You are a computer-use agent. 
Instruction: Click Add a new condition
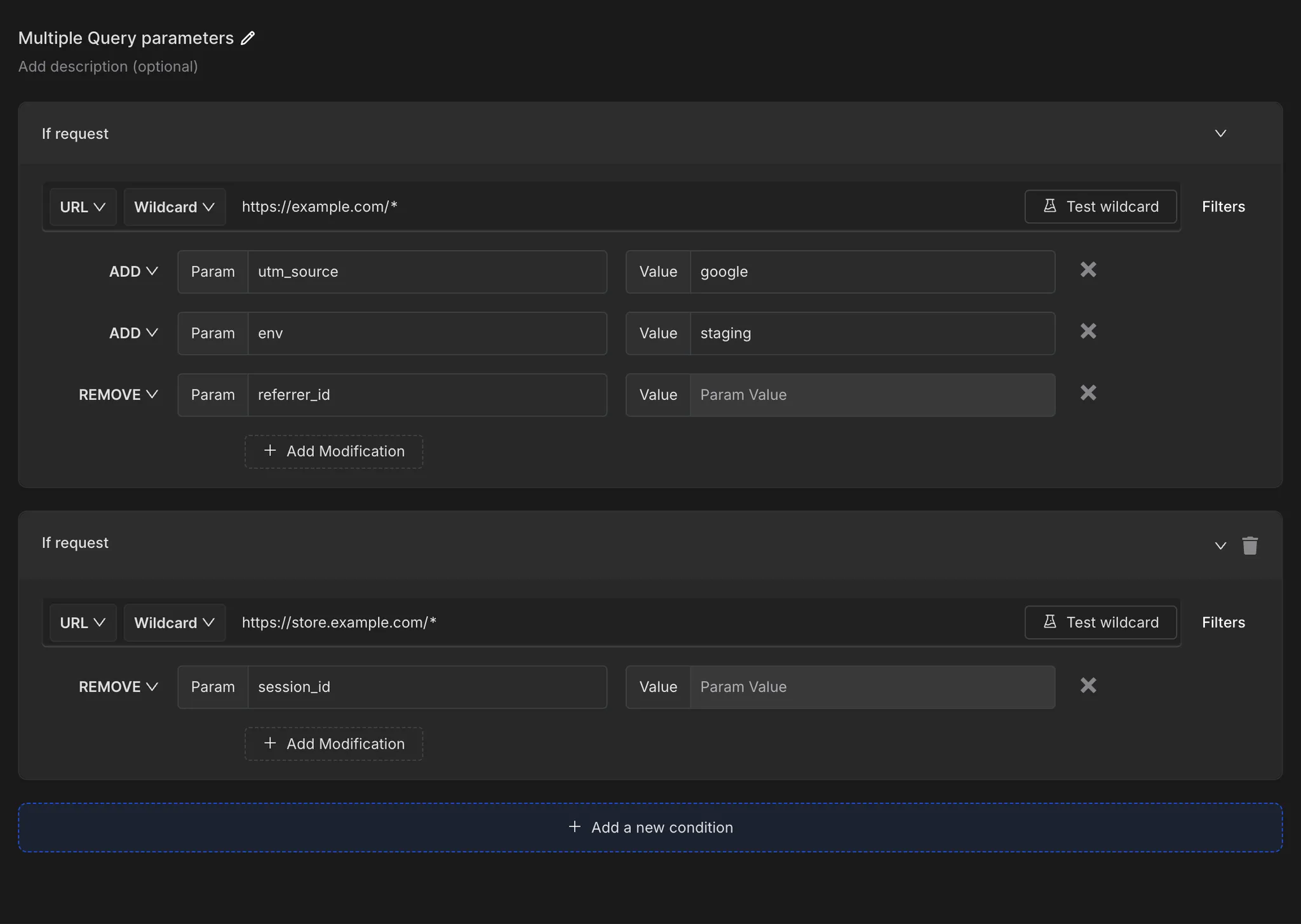point(650,827)
